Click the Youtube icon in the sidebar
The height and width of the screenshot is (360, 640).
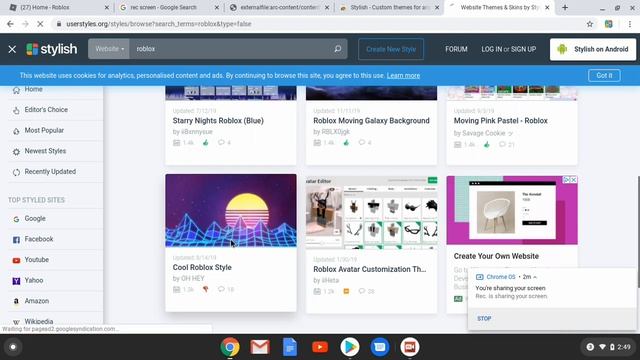pos(16,260)
